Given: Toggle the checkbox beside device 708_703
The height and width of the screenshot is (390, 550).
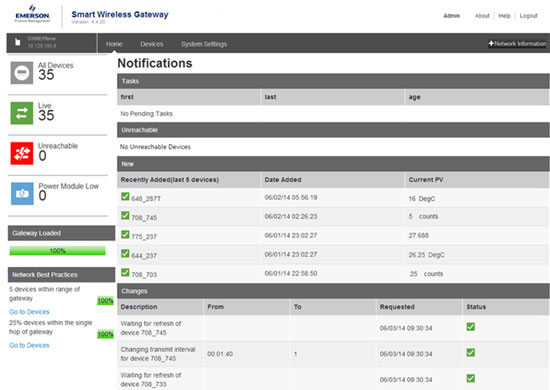Looking at the screenshot, I should click(125, 272).
